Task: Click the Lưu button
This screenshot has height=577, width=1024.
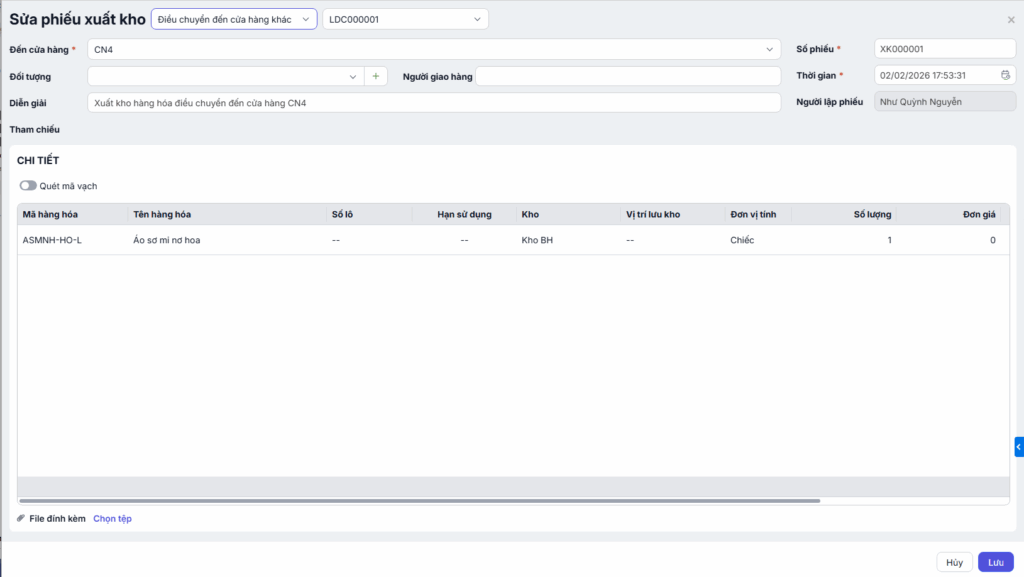Action: pyautogui.click(x=995, y=562)
